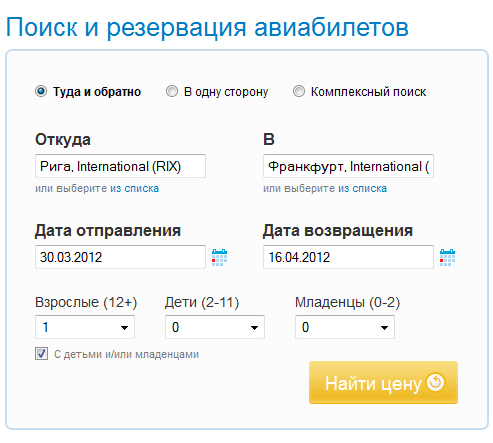
Task: Uncheck С детьми и/или младенцами checkbox
Action: (41, 354)
